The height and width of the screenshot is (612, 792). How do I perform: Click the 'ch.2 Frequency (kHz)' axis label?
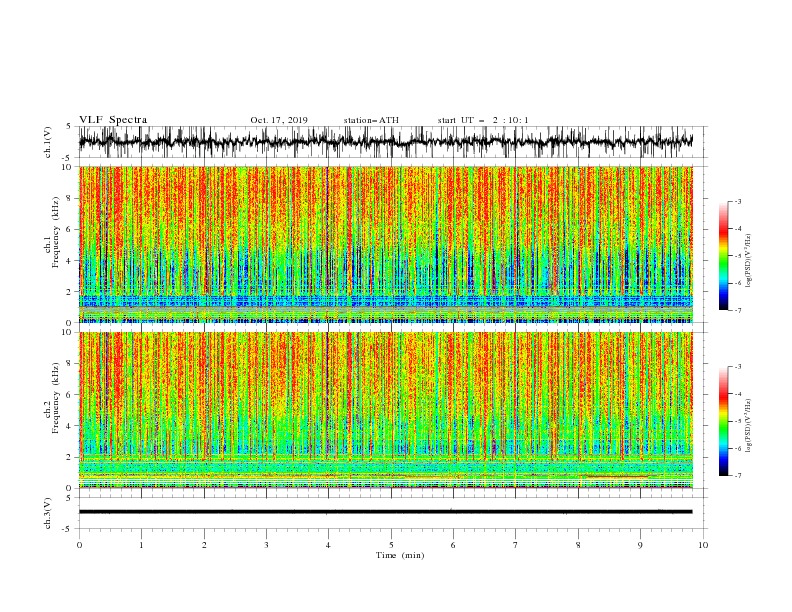click(52, 398)
